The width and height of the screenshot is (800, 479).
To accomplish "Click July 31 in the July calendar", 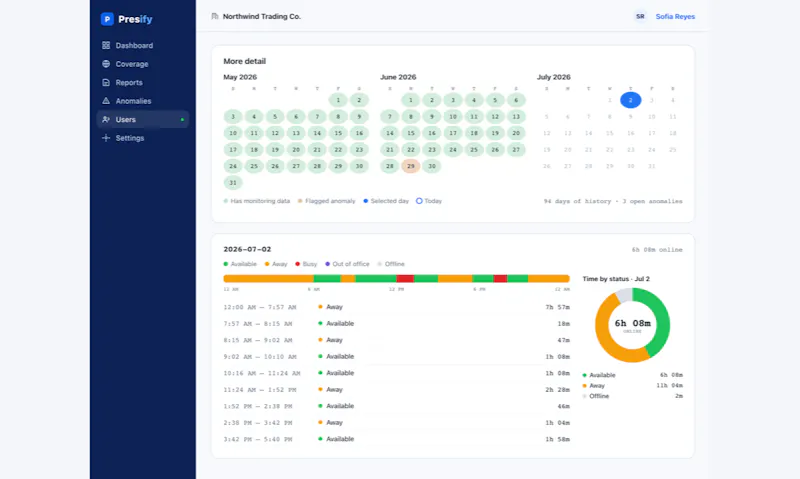I will click(x=652, y=166).
